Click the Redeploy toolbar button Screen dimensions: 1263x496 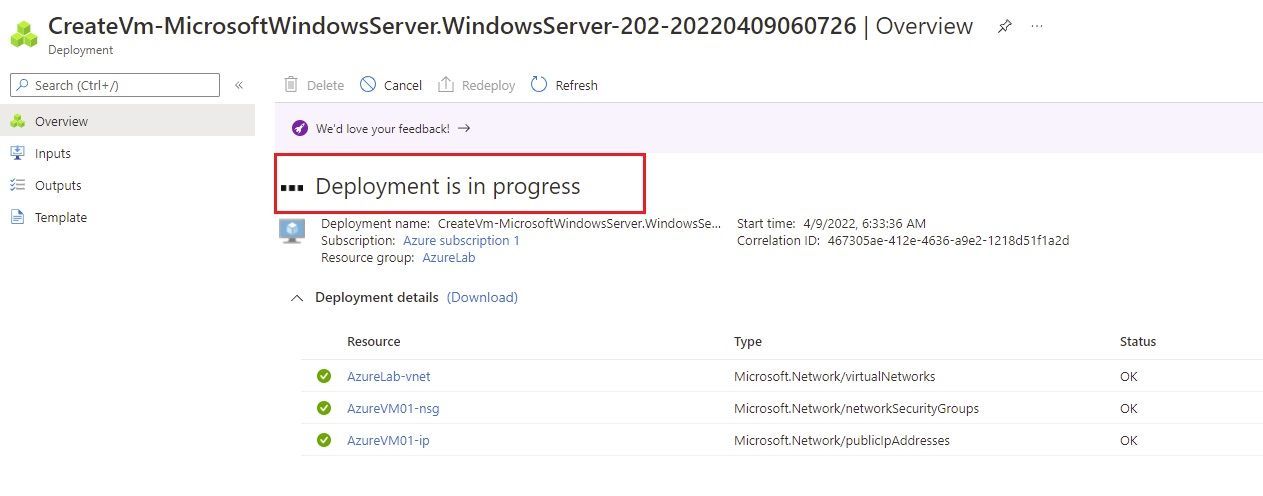pyautogui.click(x=477, y=85)
